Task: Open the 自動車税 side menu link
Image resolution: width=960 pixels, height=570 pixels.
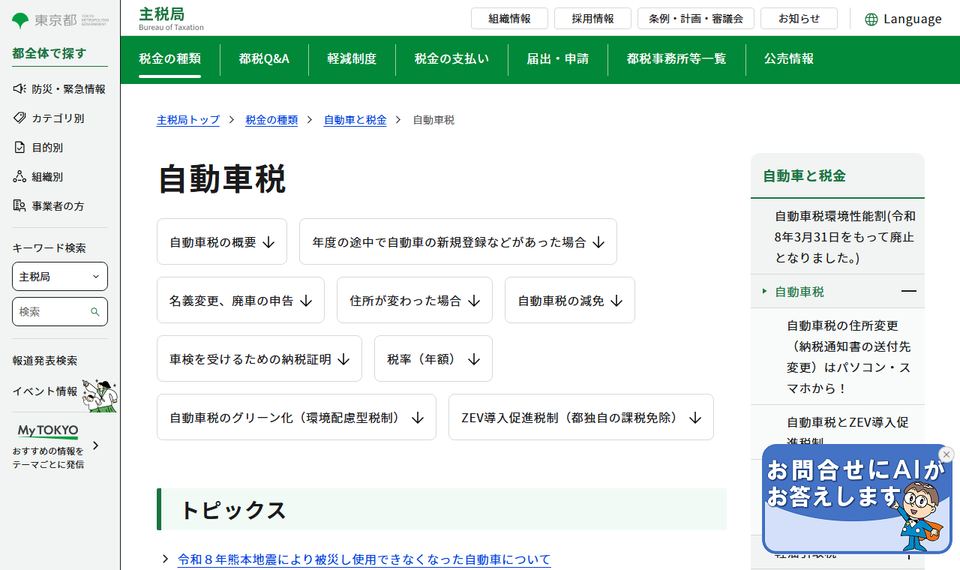Action: pos(799,292)
